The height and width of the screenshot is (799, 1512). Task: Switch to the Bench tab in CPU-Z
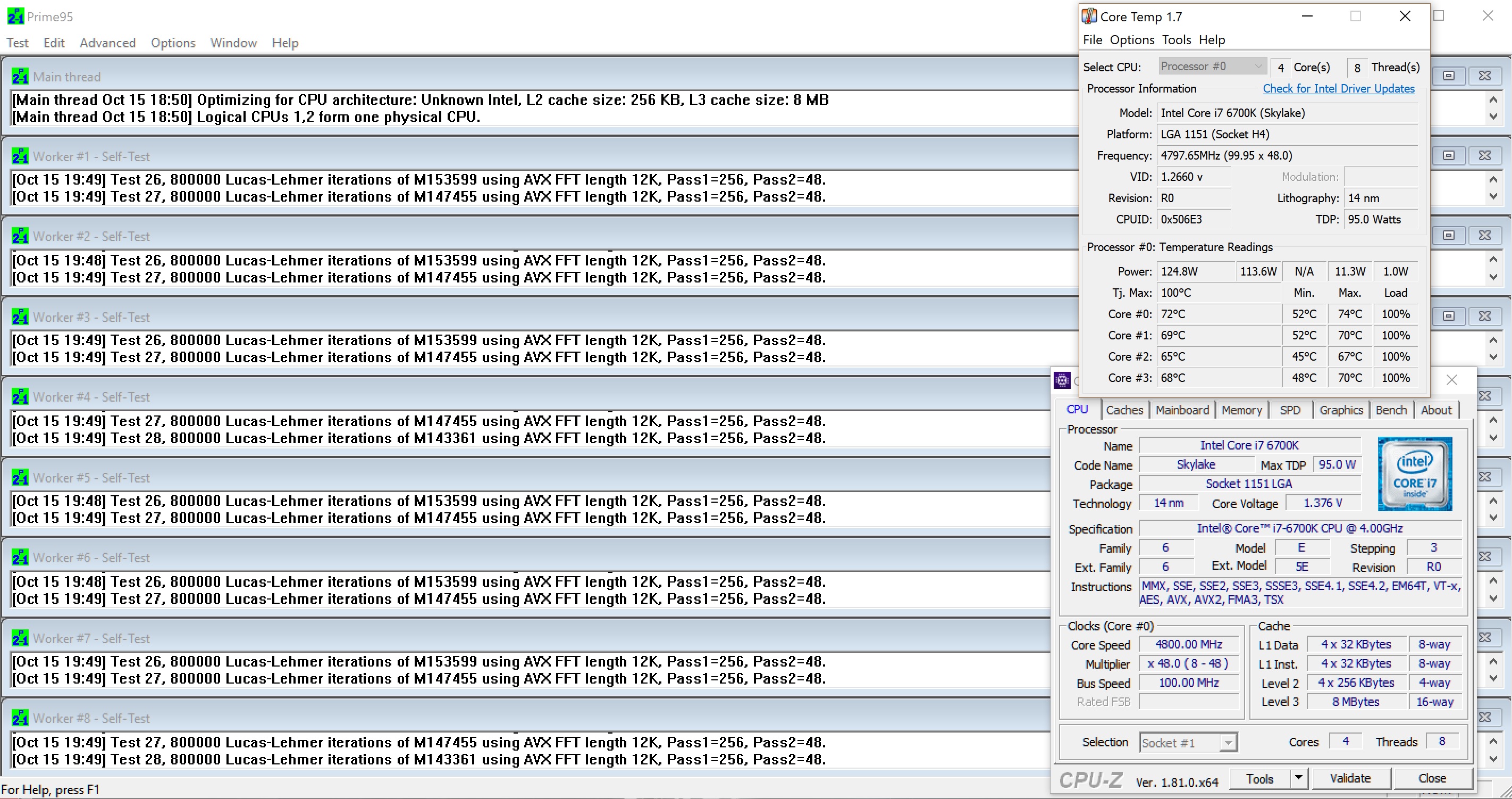pyautogui.click(x=1391, y=410)
